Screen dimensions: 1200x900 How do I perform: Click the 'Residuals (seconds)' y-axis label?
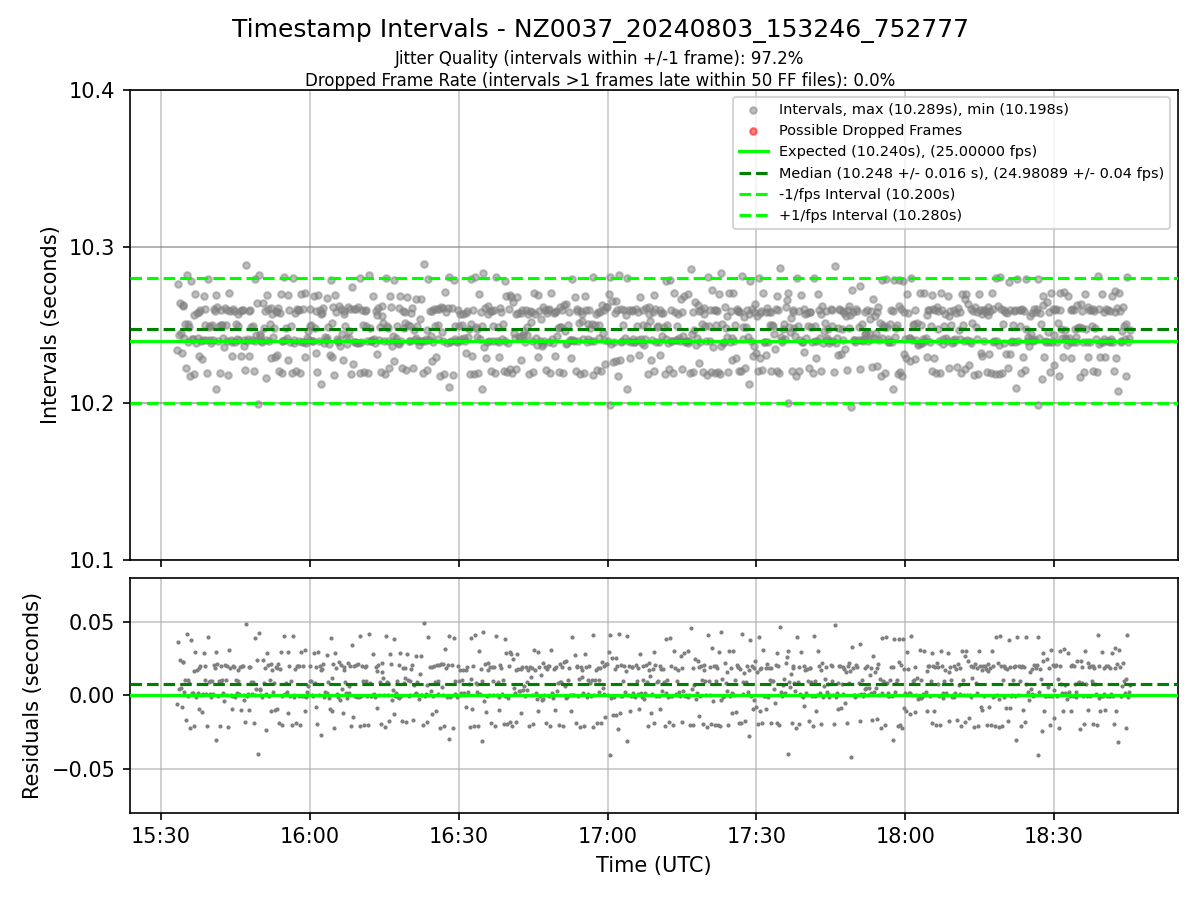32,695
